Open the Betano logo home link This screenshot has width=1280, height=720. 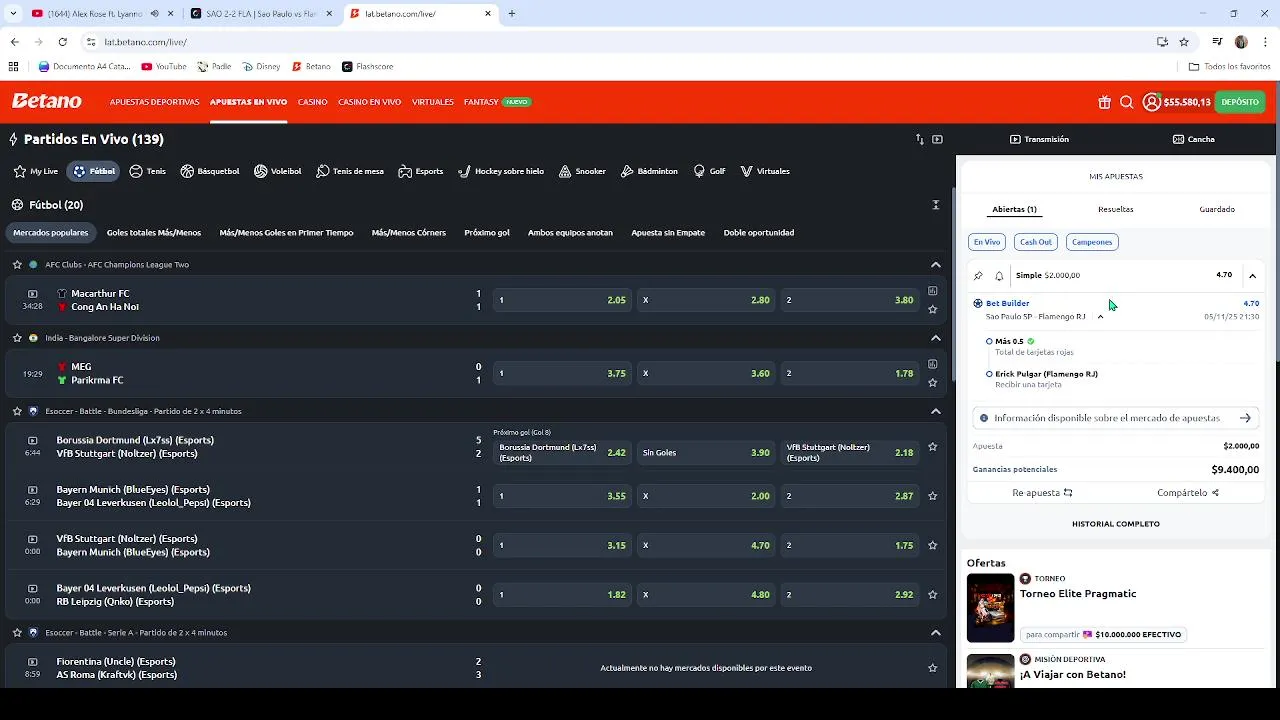point(47,101)
